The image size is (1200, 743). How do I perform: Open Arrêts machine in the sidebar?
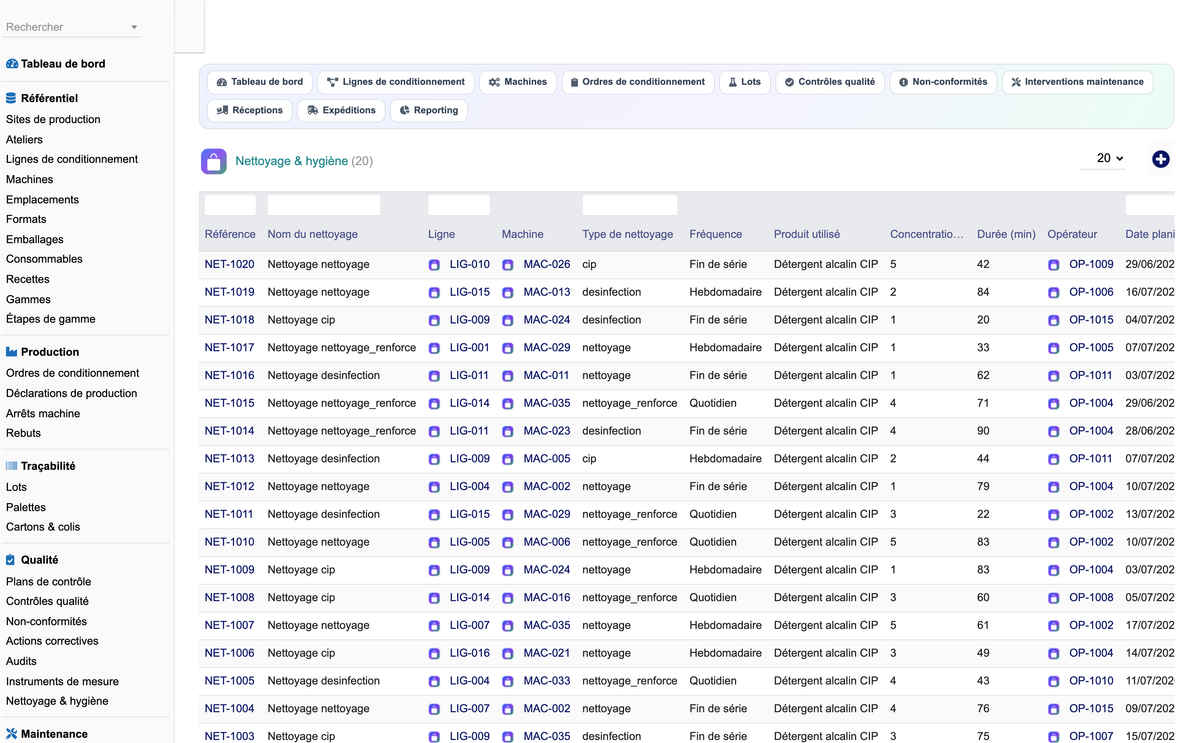coord(43,414)
